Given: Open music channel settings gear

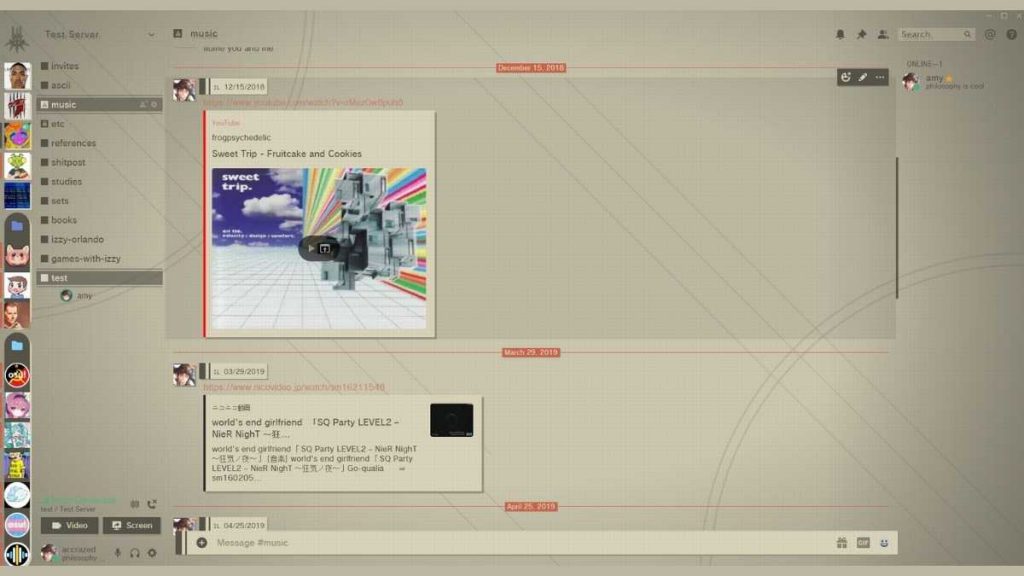Looking at the screenshot, I should click(154, 104).
